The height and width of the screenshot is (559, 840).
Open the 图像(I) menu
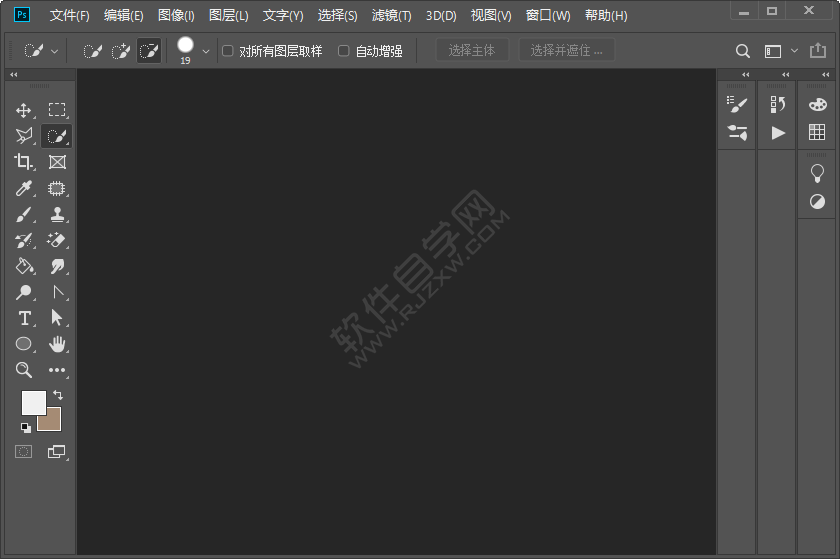(x=176, y=16)
